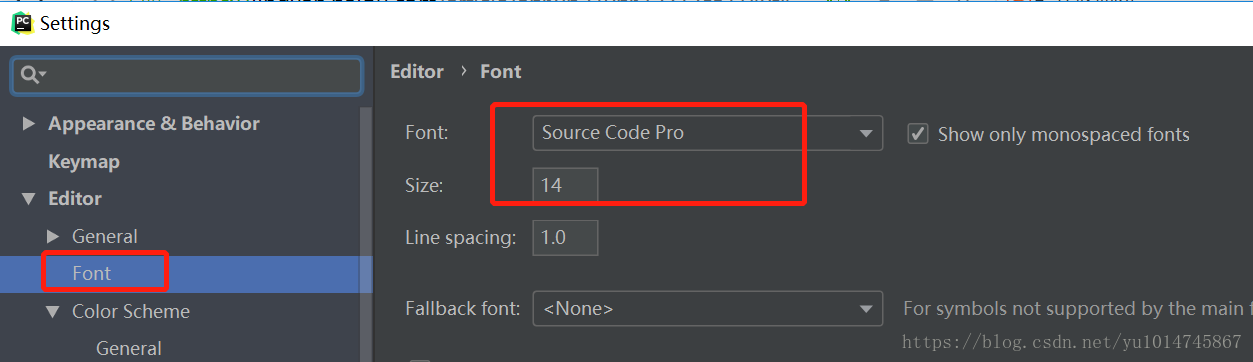Open the Color Scheme settings
Viewport: 1253px width, 362px height.
131,312
